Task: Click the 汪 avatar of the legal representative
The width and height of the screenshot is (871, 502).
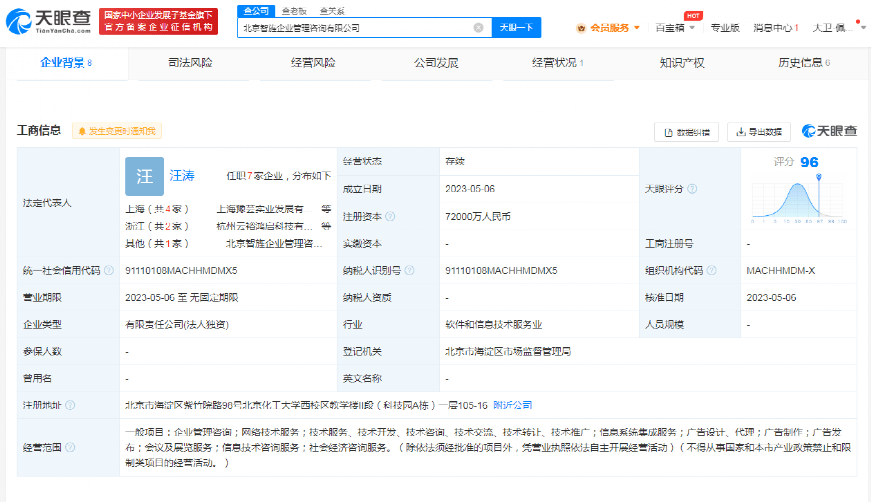Action: coord(144,177)
